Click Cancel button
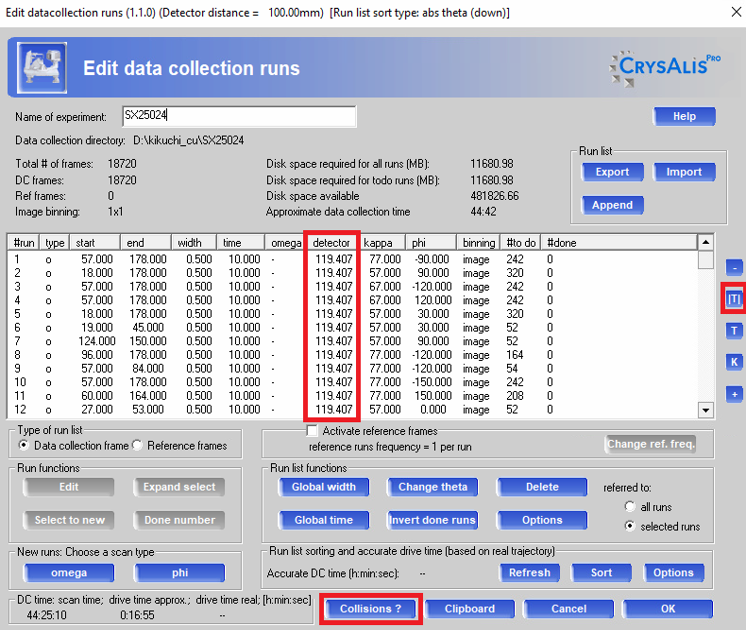Screen dimensions: 746x630 click(x=569, y=609)
